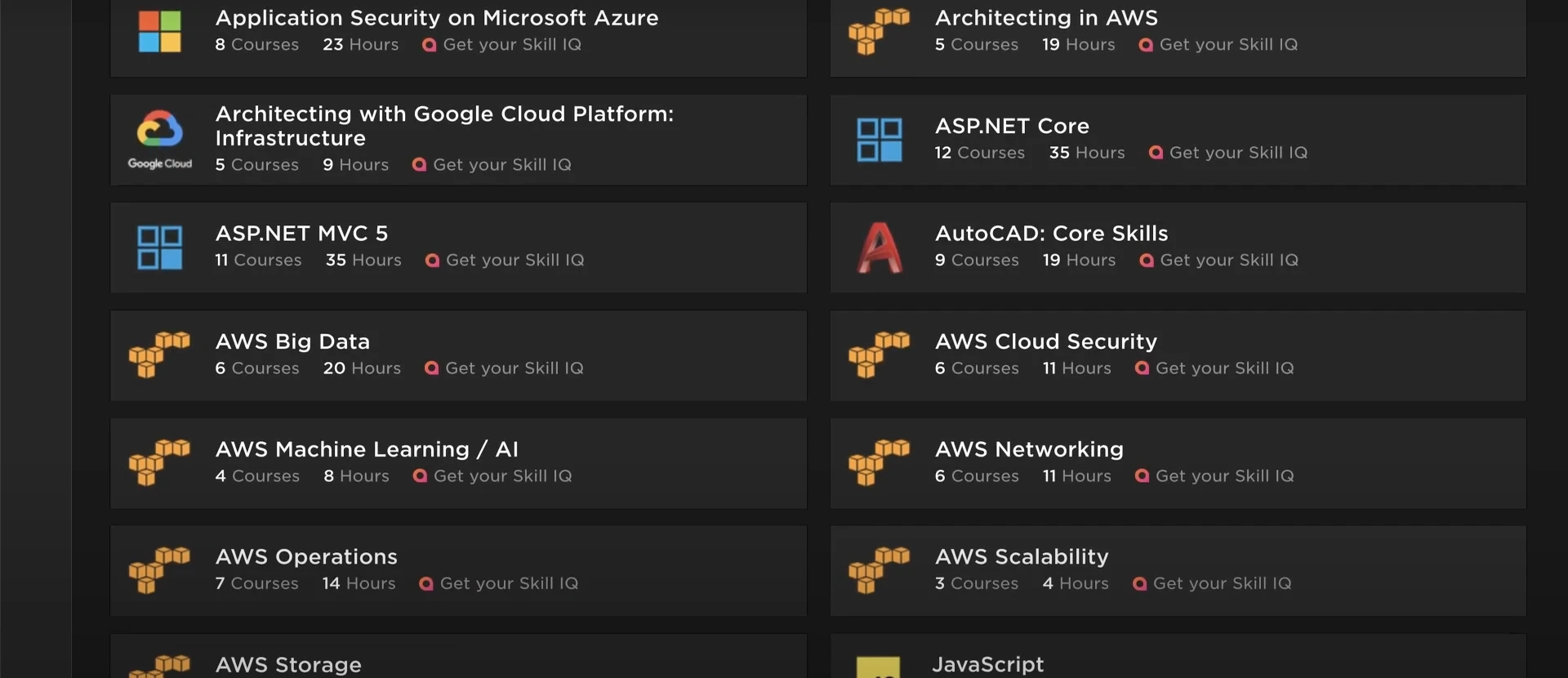The image size is (1568, 678).
Task: Click the AutoCAD red A logo
Action: 880,248
